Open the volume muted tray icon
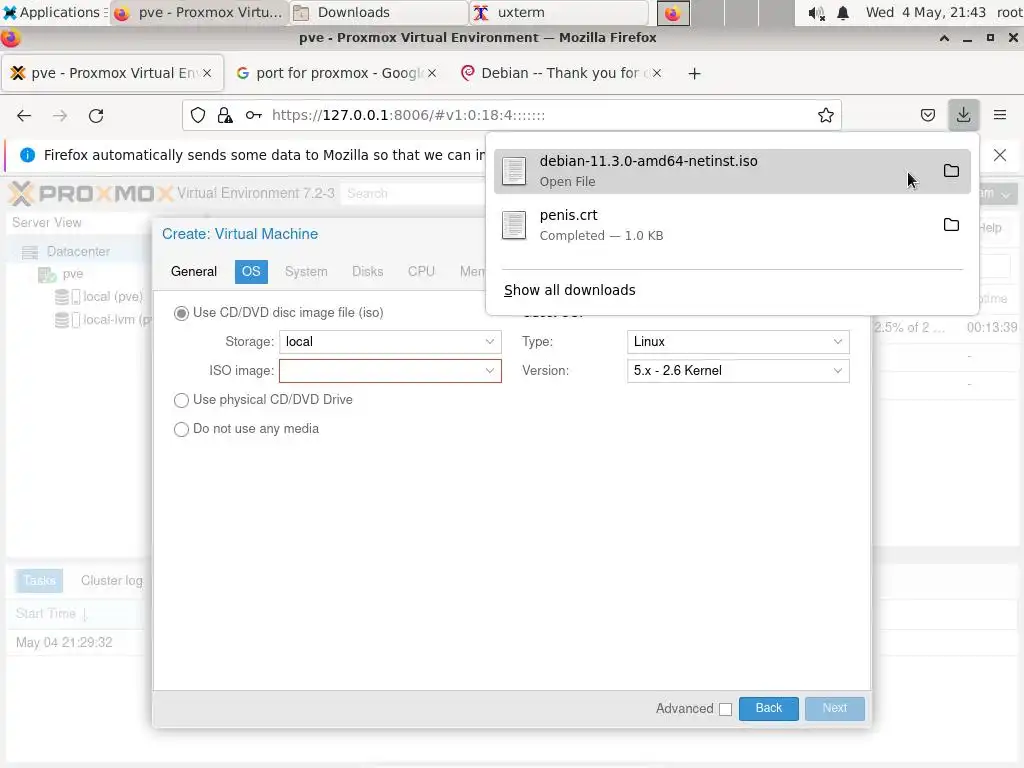Image resolution: width=1024 pixels, height=768 pixels. (816, 13)
